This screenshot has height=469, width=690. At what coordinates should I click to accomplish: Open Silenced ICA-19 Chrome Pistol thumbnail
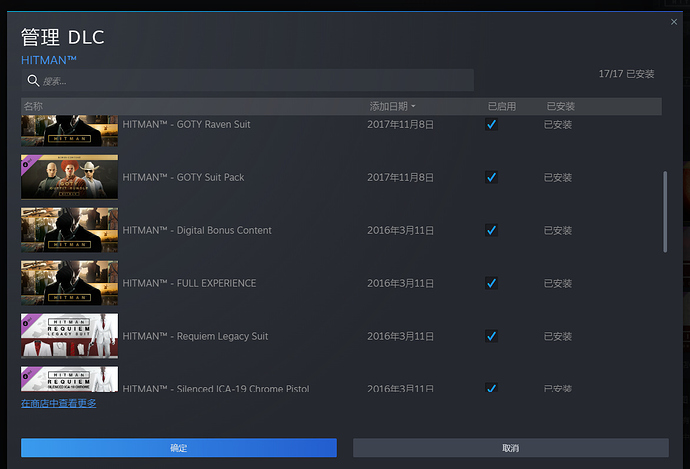[x=70, y=379]
